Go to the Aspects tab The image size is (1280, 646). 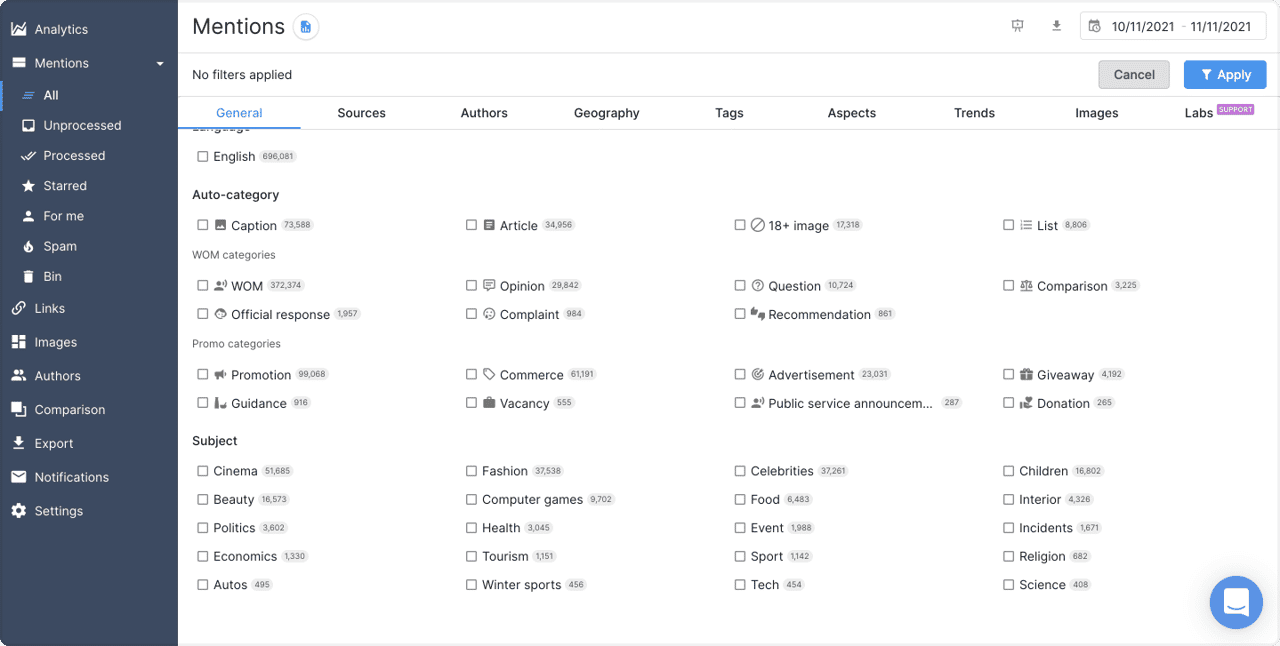point(852,113)
